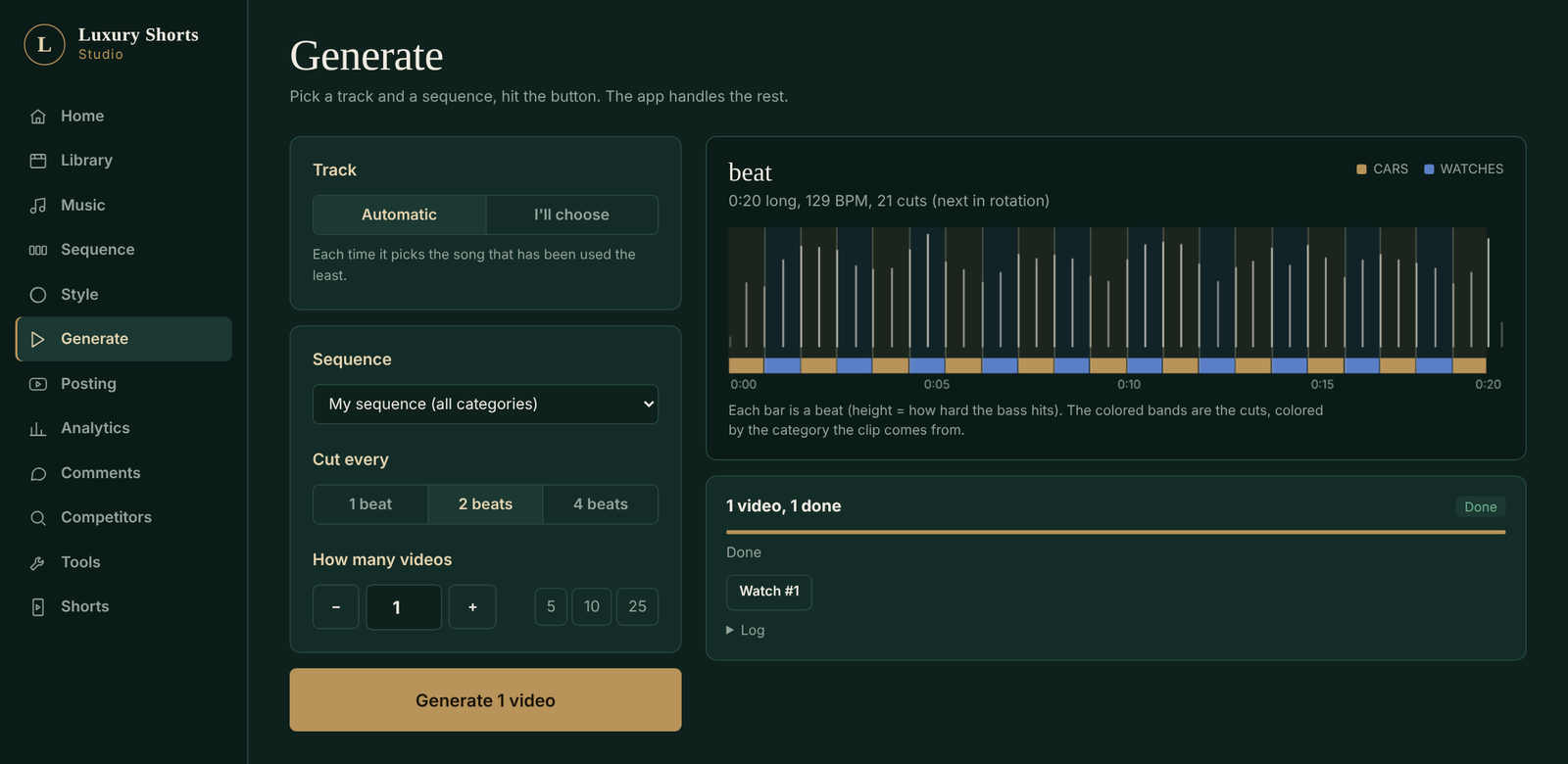Click the "beat" track title
Viewport: 1568px width, 764px height.
click(751, 173)
